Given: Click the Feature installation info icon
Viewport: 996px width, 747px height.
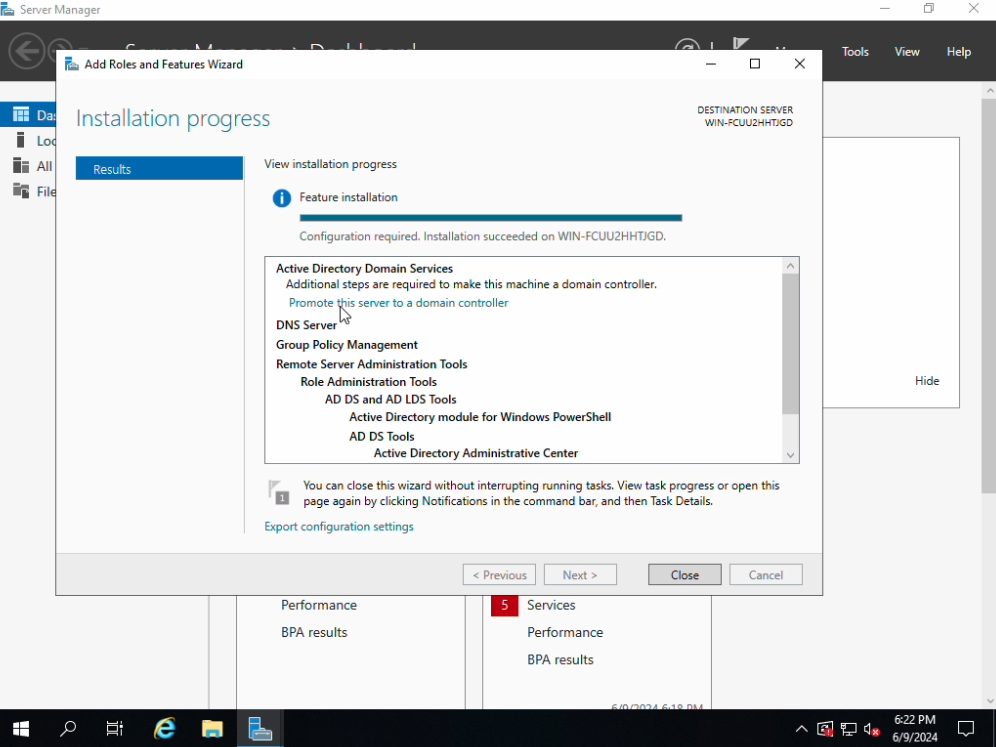Looking at the screenshot, I should click(x=281, y=198).
